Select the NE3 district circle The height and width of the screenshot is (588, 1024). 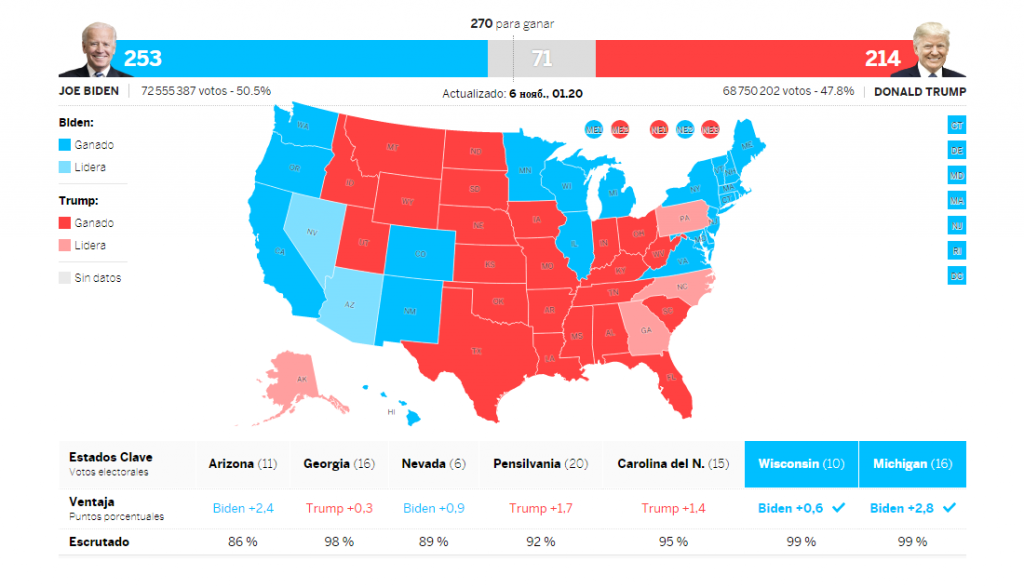[x=710, y=128]
